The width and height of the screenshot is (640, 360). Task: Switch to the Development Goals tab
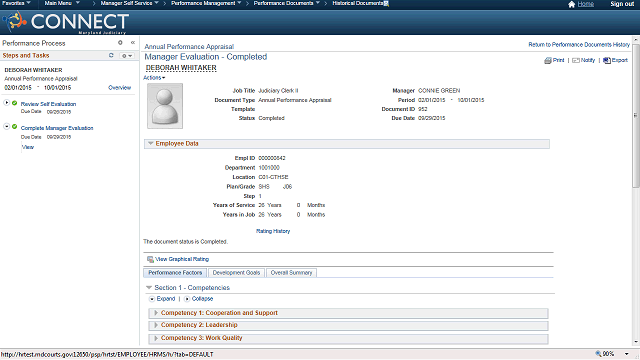click(x=236, y=273)
